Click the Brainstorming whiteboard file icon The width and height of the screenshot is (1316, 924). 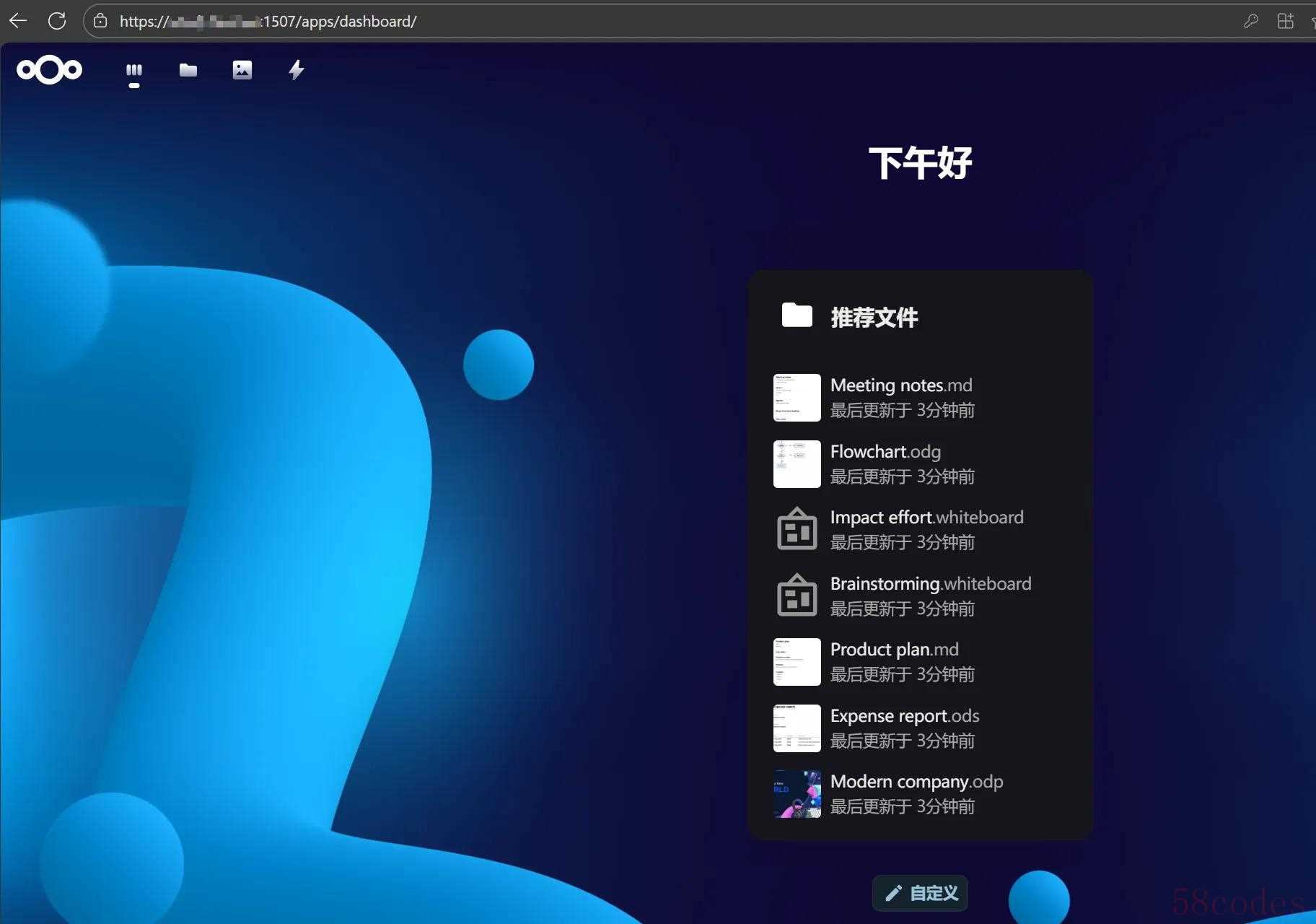coord(797,596)
